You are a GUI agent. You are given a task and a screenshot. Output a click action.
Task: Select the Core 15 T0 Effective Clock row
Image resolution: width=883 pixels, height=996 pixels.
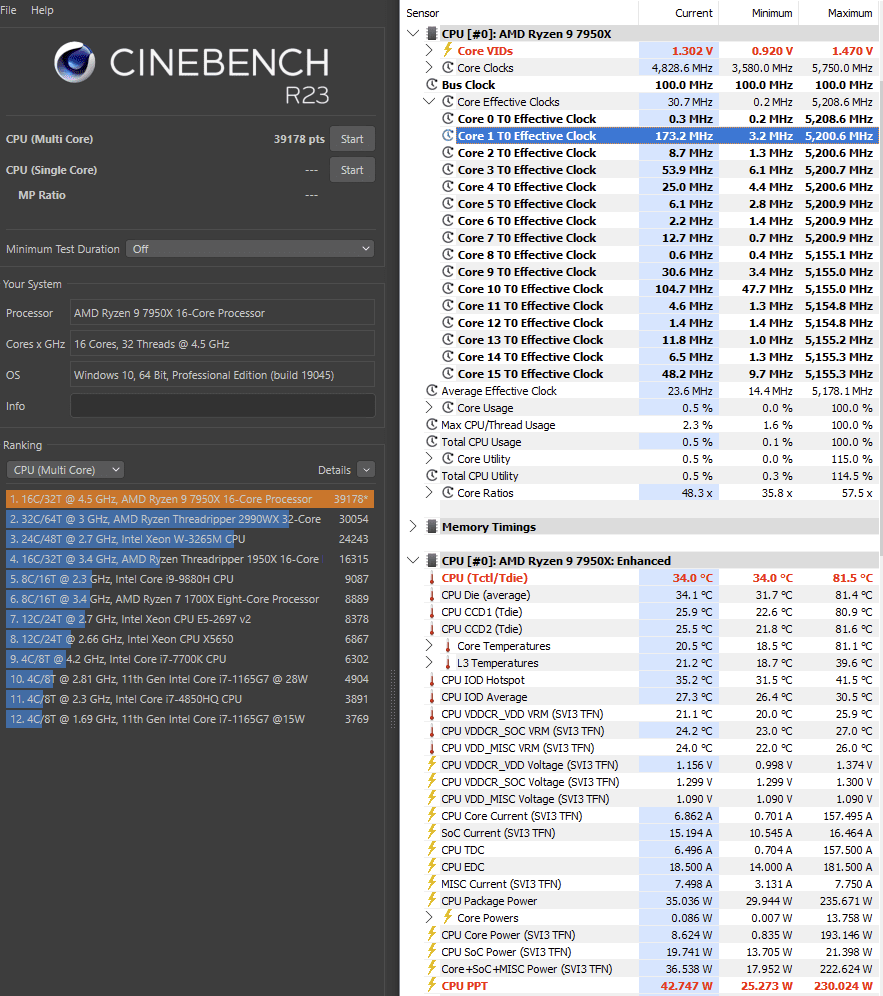click(x=659, y=374)
